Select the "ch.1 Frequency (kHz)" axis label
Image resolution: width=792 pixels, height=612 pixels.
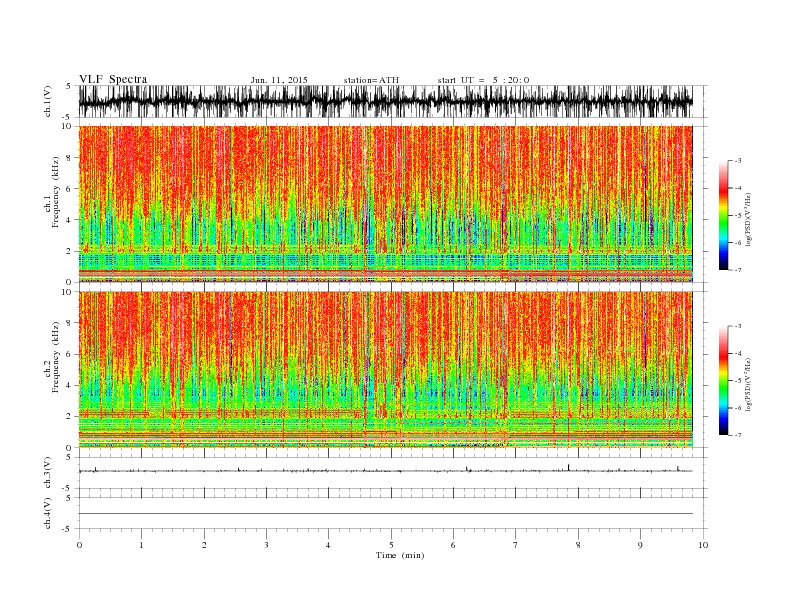pyautogui.click(x=52, y=192)
